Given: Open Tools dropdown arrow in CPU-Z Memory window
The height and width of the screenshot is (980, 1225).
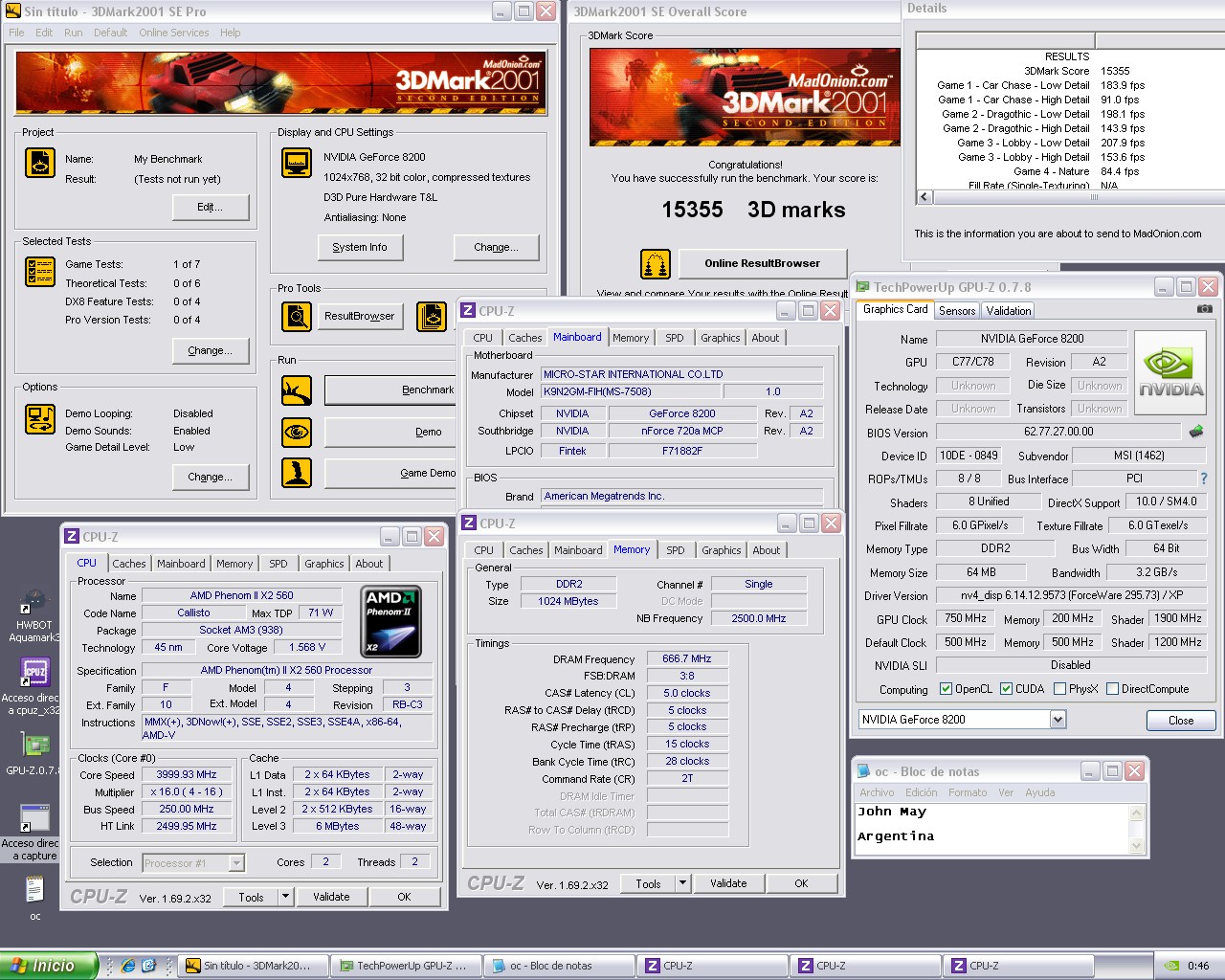Looking at the screenshot, I should 682,883.
